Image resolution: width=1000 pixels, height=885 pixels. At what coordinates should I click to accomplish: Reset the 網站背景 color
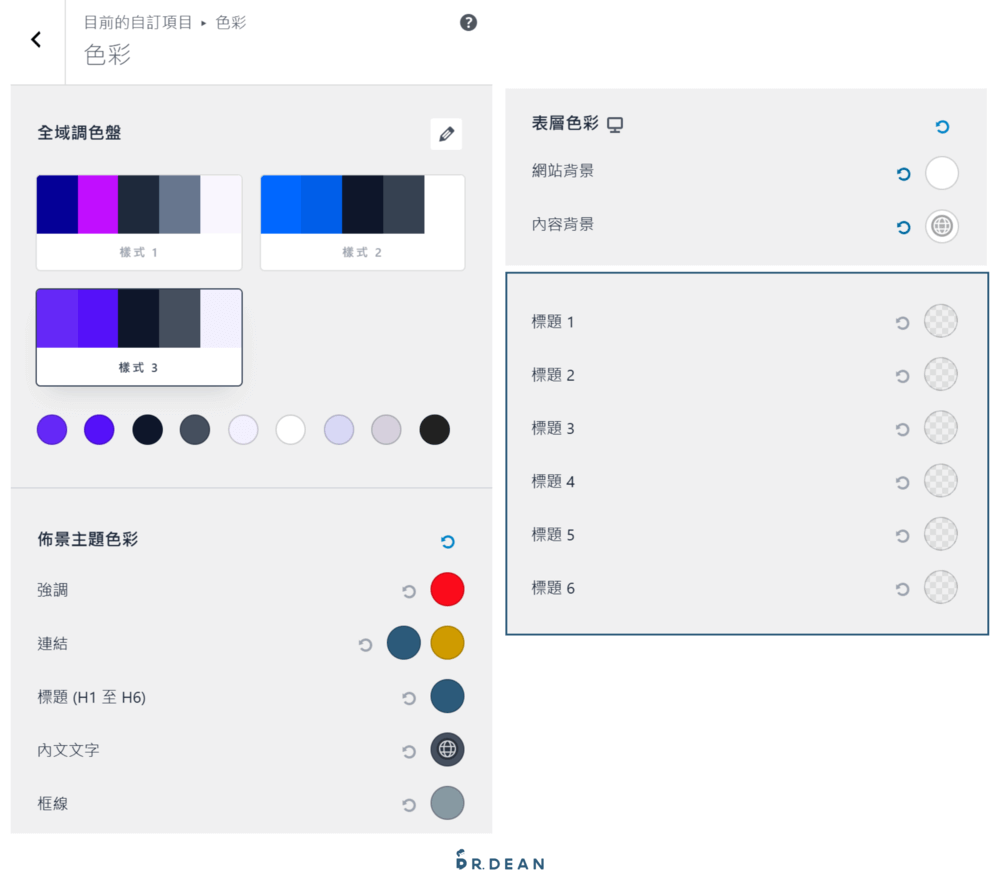(x=903, y=173)
